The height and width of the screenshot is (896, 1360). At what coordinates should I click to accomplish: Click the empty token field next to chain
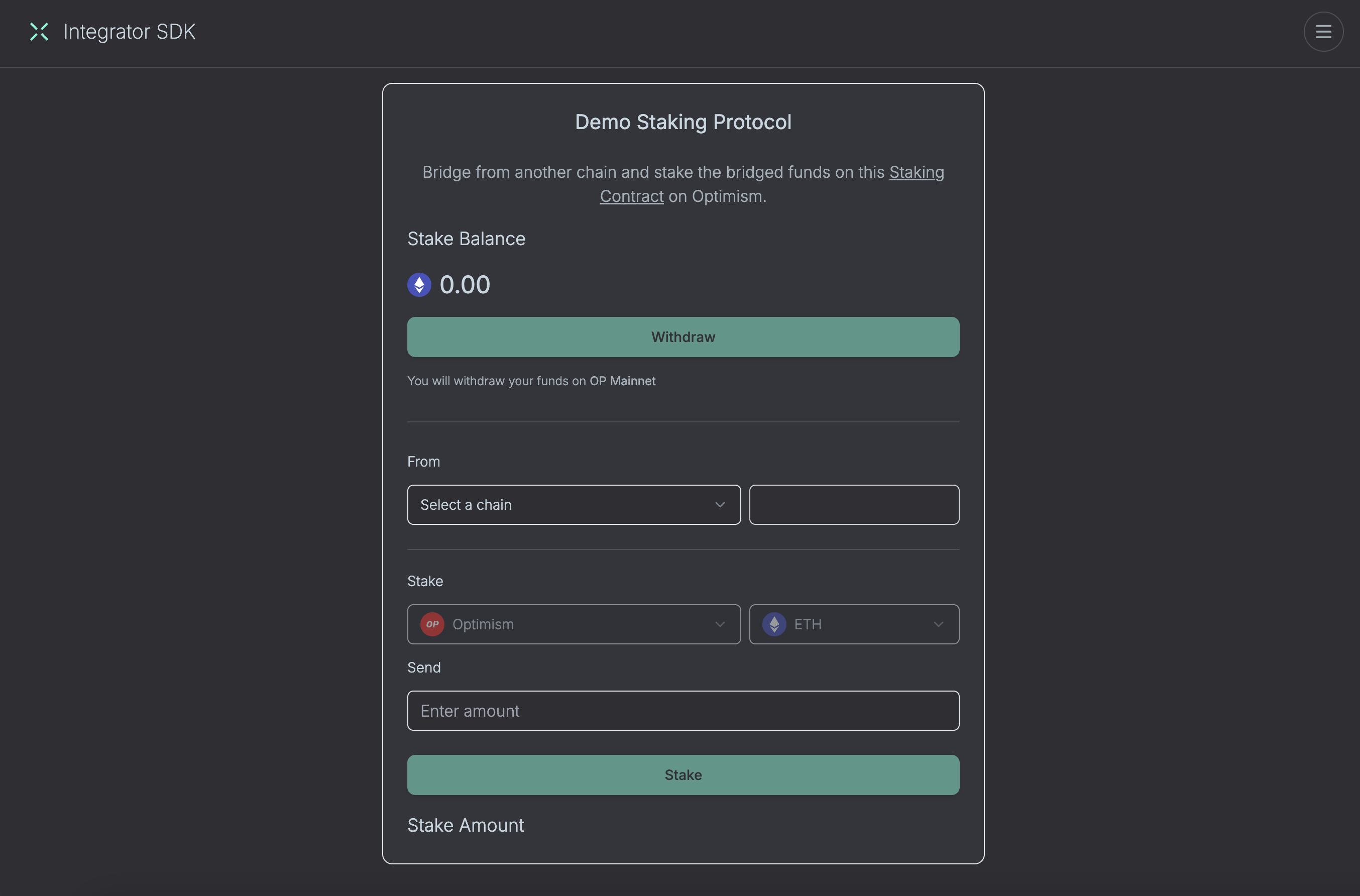[x=854, y=505]
